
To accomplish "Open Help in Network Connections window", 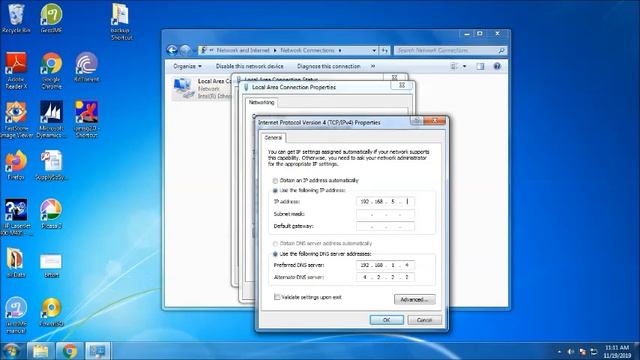I will pyautogui.click(x=497, y=66).
